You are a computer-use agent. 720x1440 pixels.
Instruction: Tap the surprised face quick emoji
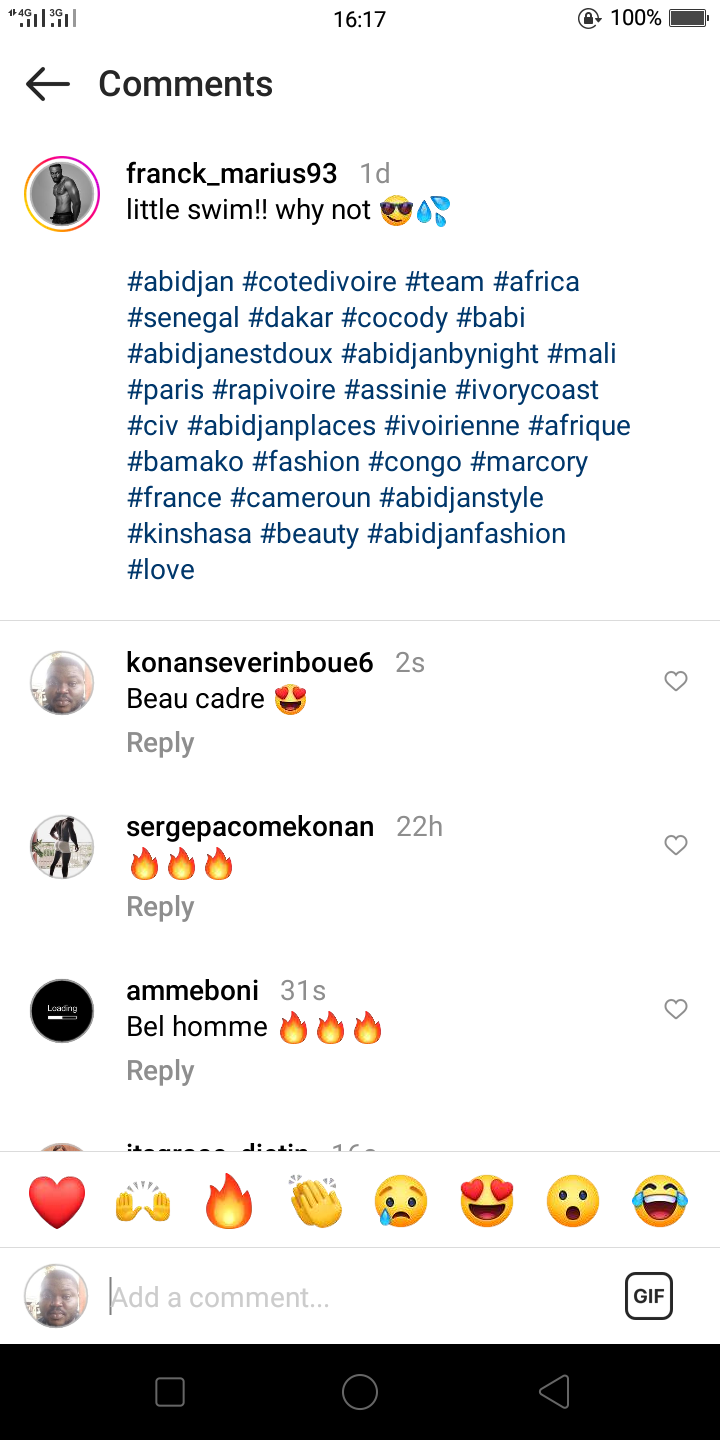(x=573, y=1201)
